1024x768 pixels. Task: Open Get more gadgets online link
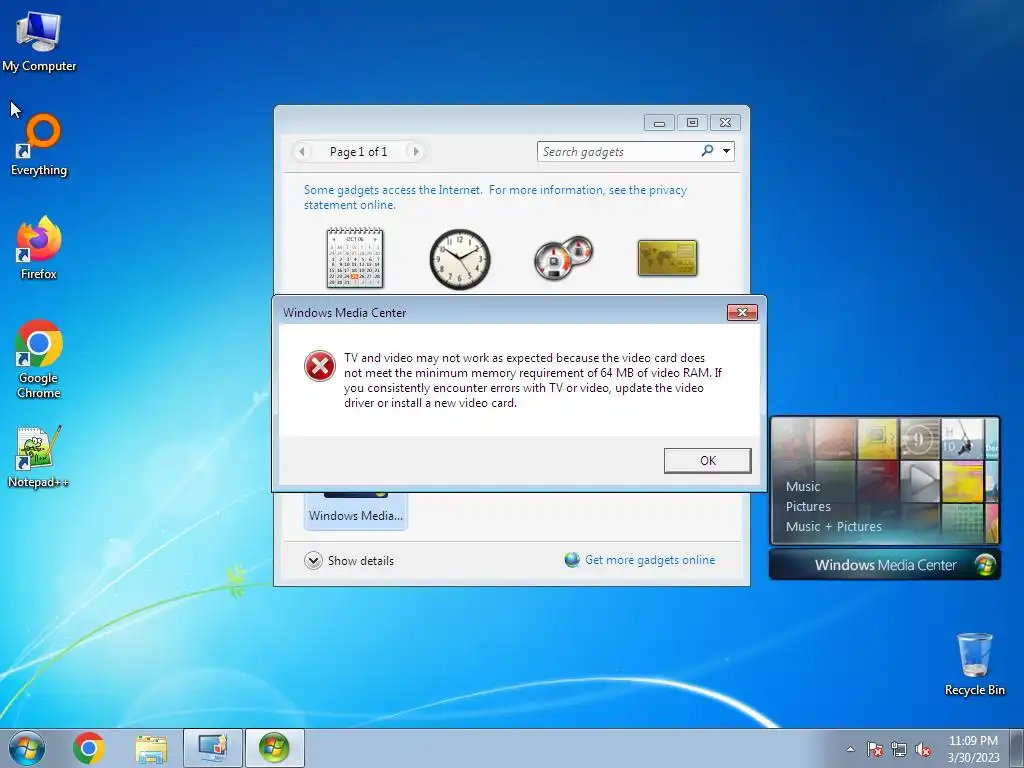[650, 560]
